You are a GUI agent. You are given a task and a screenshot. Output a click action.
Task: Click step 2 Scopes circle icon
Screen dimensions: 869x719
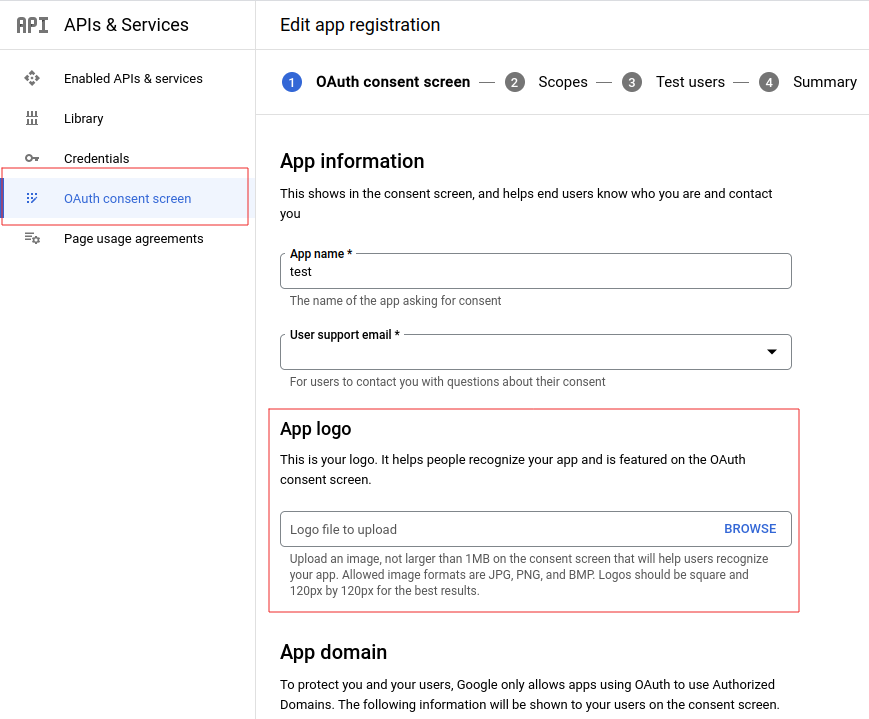[514, 82]
